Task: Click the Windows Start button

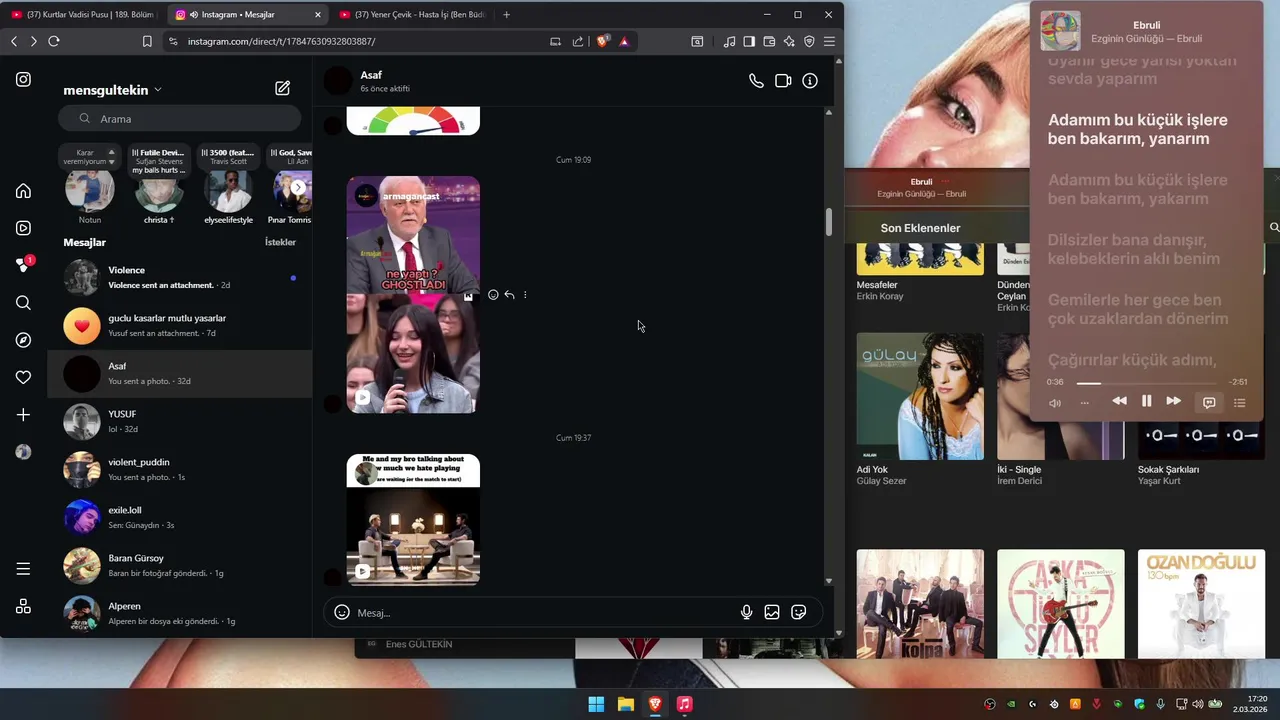Action: tap(596, 704)
